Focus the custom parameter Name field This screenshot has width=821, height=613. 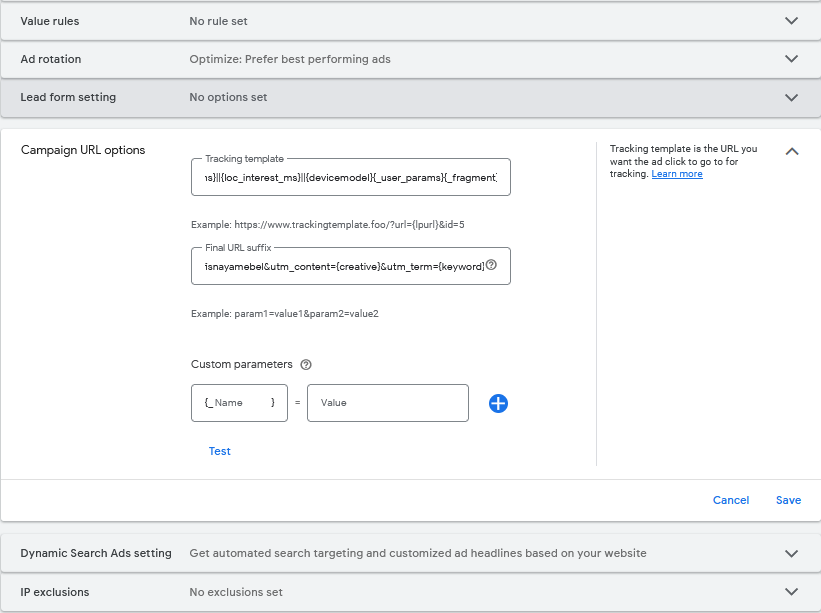pyautogui.click(x=240, y=403)
